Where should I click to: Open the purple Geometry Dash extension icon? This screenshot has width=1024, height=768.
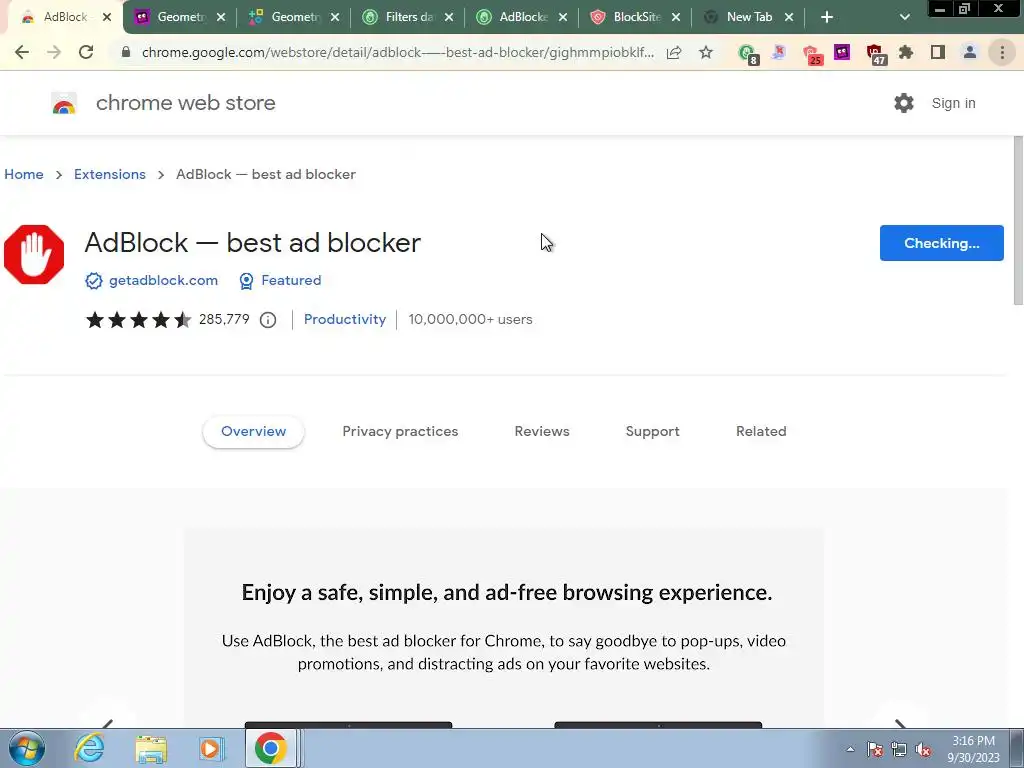coord(842,52)
